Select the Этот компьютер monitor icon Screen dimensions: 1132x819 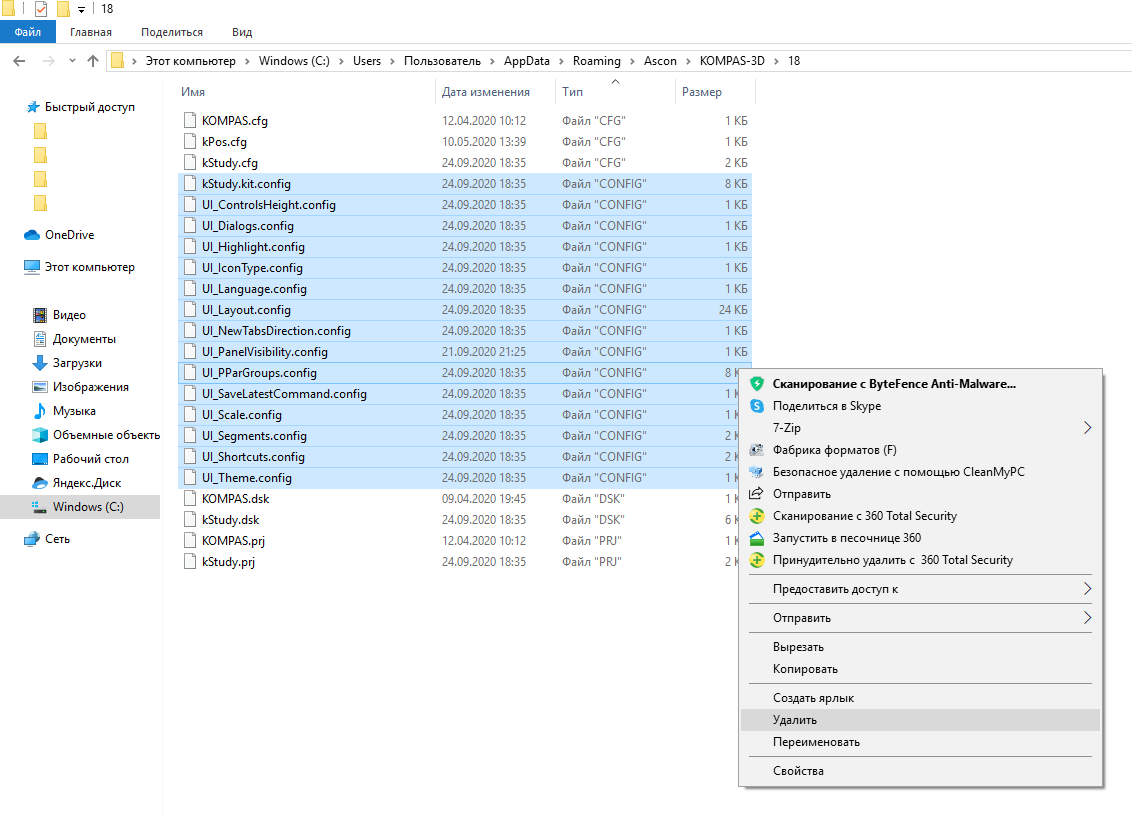pos(32,267)
